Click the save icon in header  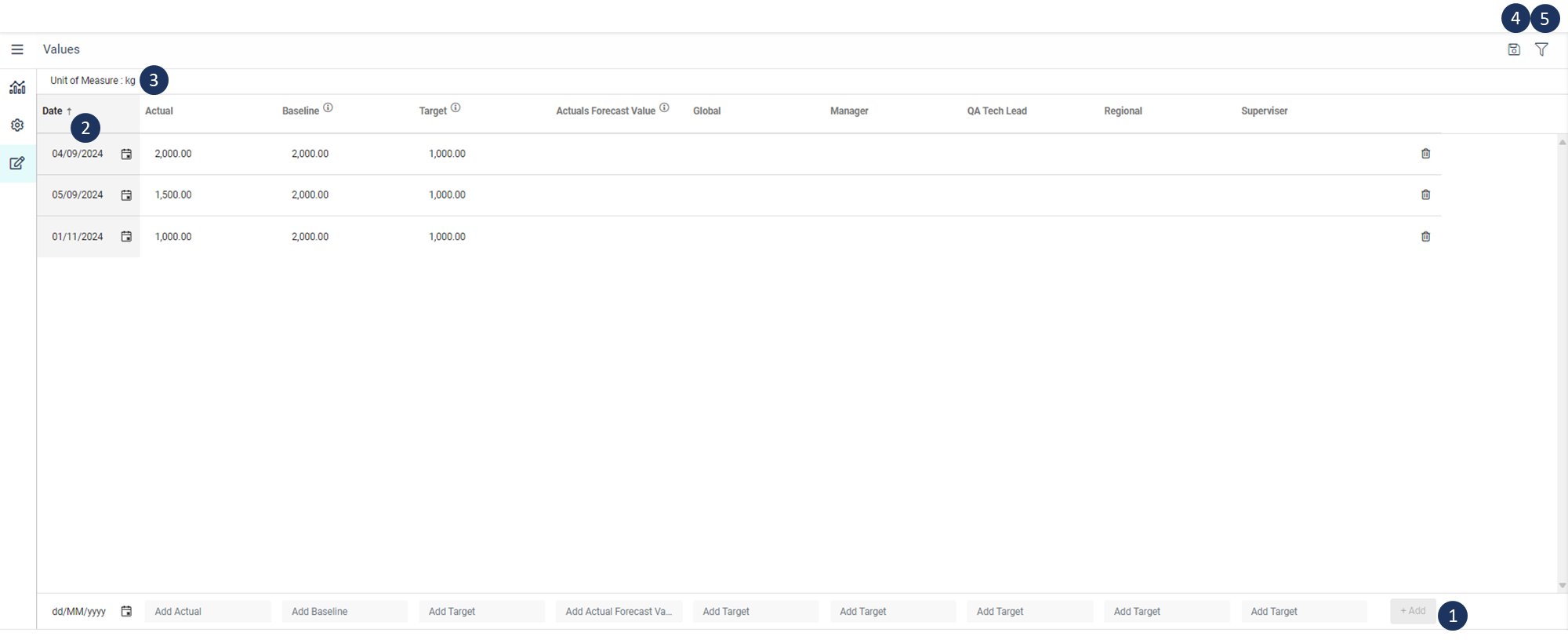point(1514,49)
